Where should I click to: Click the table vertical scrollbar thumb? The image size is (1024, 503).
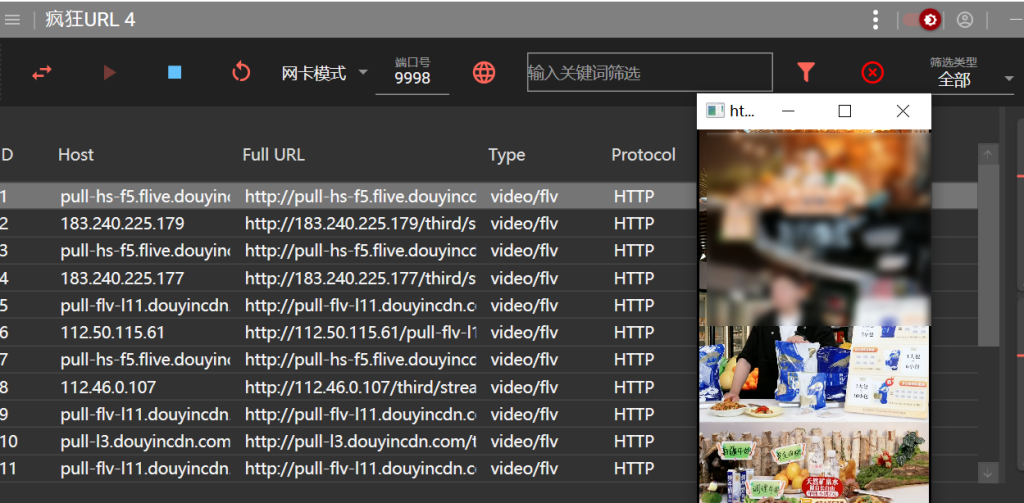click(987, 255)
